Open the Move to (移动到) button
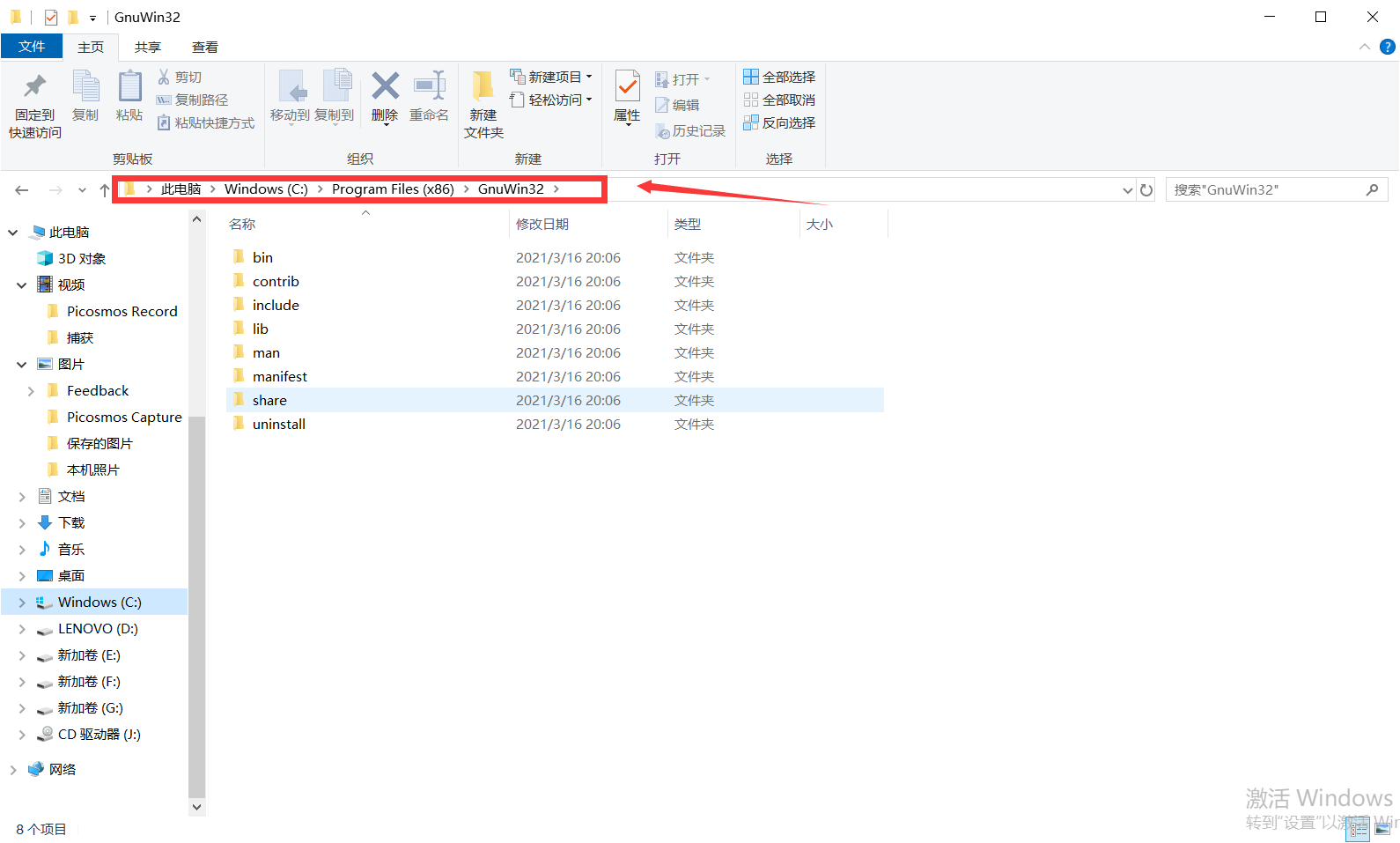Viewport: 1400px width, 843px height. [290, 97]
